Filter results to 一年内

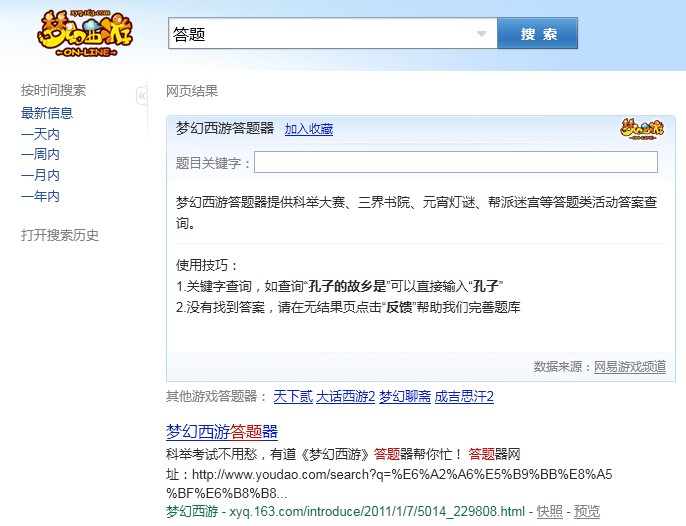[x=40, y=196]
